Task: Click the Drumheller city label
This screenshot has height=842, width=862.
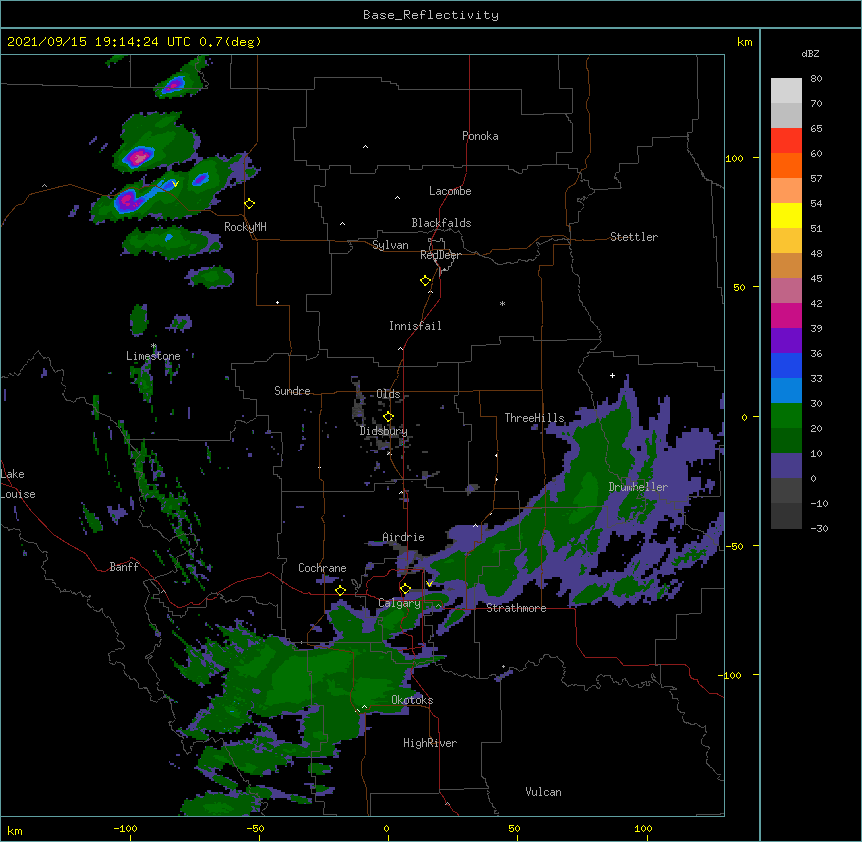Action: click(638, 487)
